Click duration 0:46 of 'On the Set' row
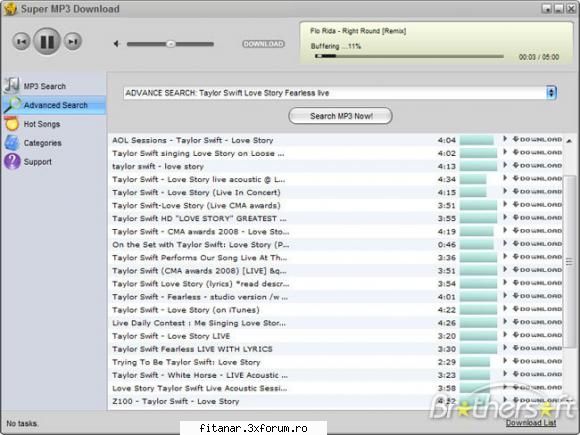This screenshot has height=435, width=580. pyautogui.click(x=447, y=245)
